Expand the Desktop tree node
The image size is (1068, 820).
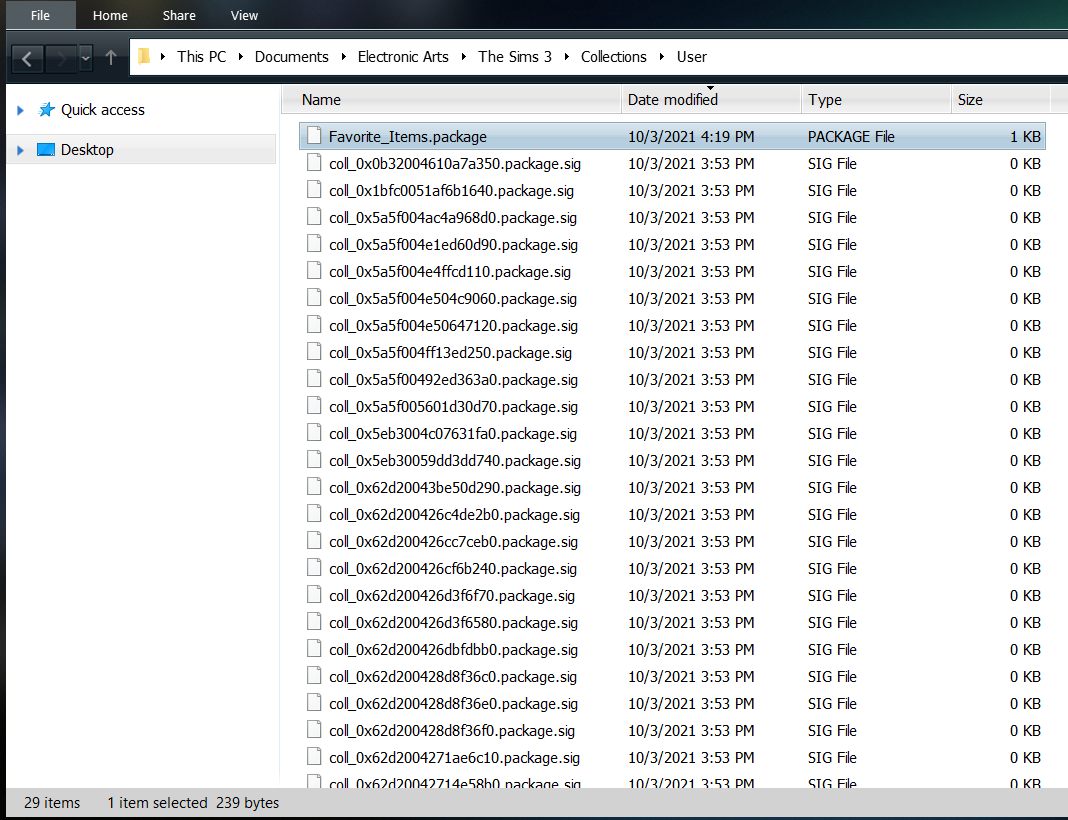tap(20, 150)
